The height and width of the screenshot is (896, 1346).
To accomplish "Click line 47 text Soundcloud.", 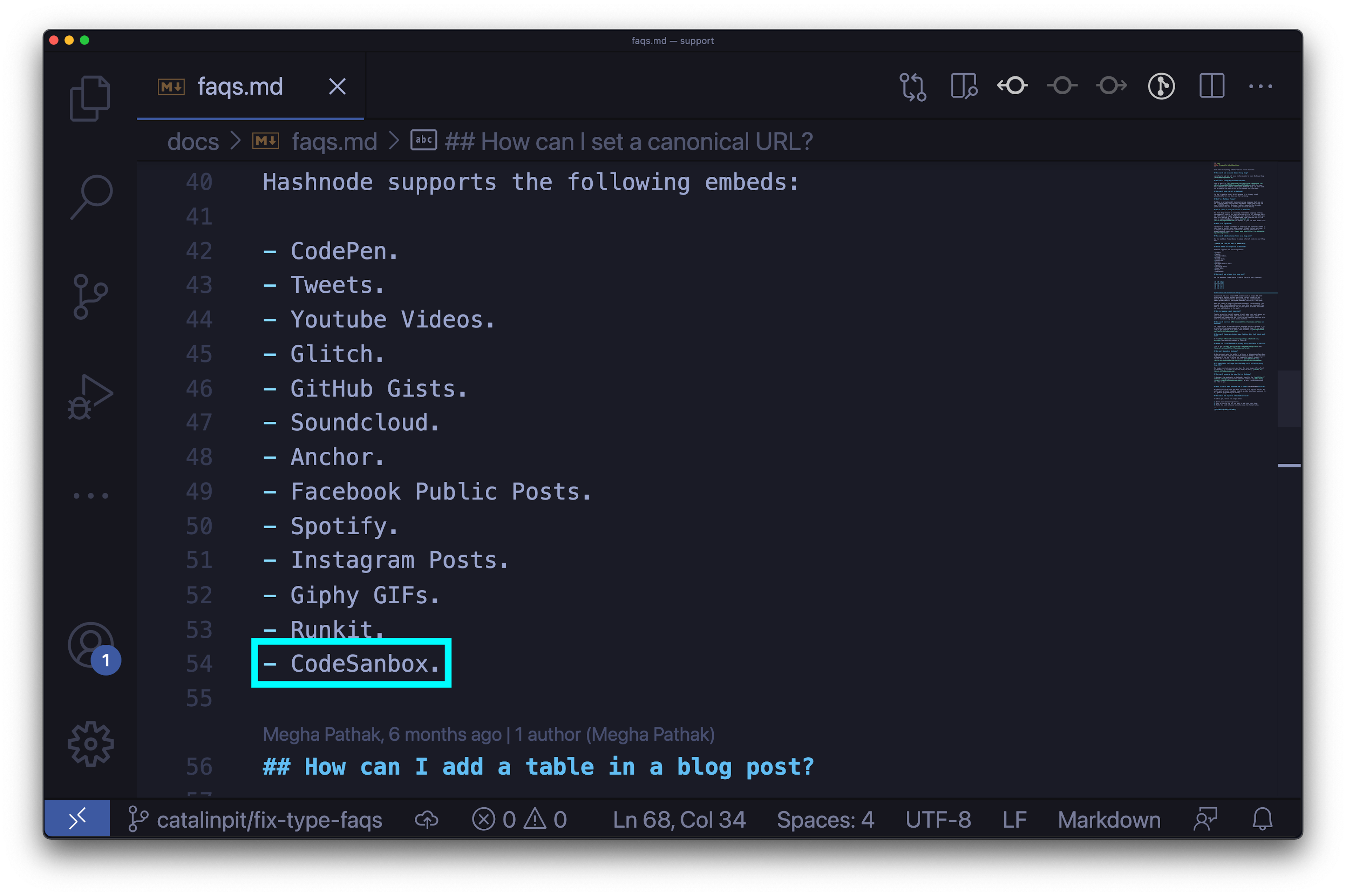I will (x=365, y=423).
